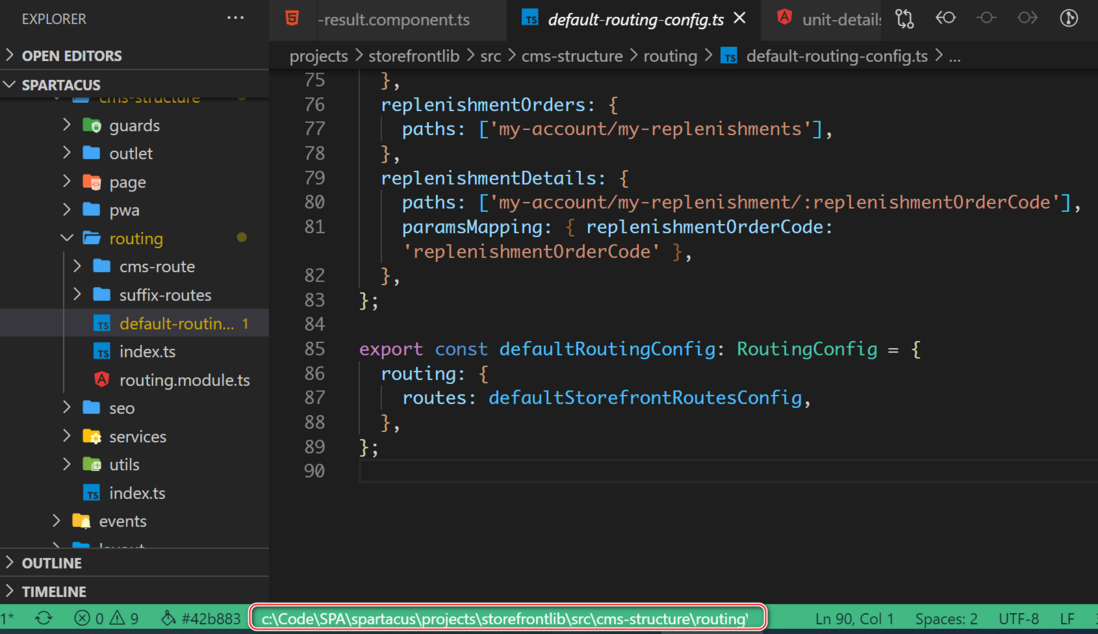The width and height of the screenshot is (1098, 634).
Task: Click the services folder icon
Action: click(x=92, y=436)
